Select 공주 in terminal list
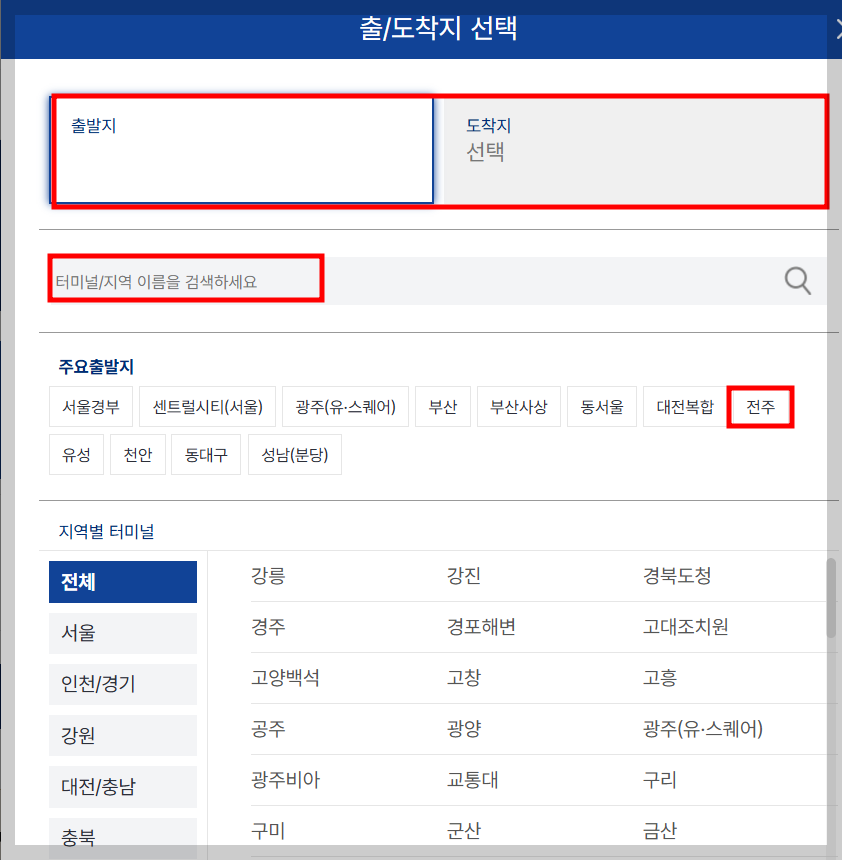 [268, 729]
